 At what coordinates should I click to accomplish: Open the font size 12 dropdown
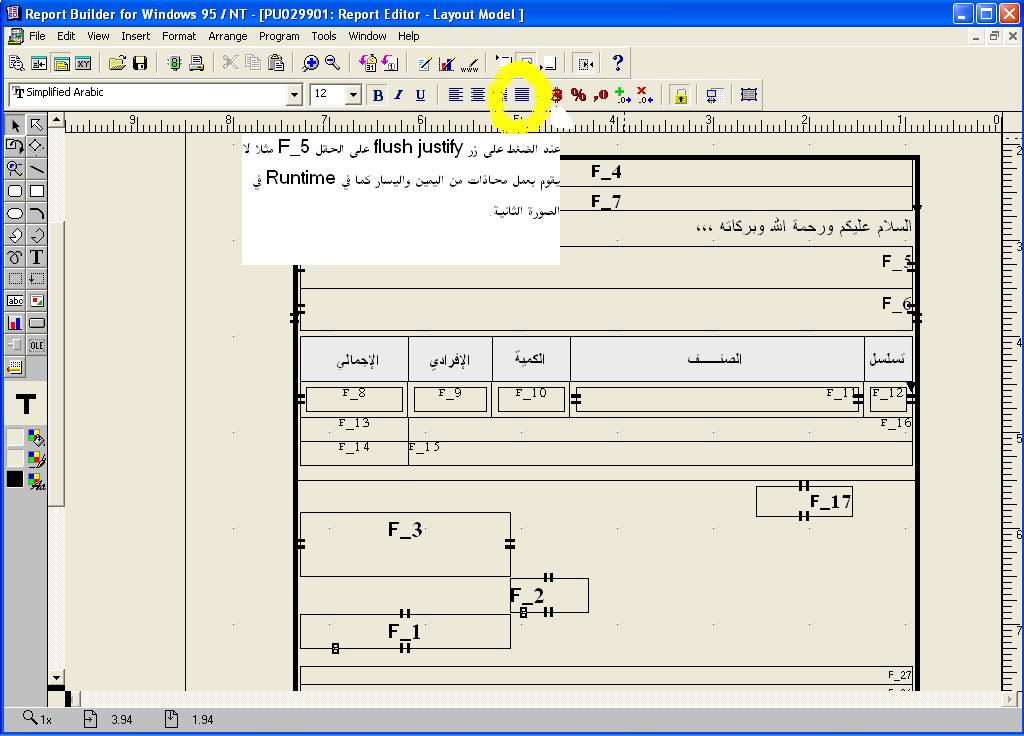353,95
